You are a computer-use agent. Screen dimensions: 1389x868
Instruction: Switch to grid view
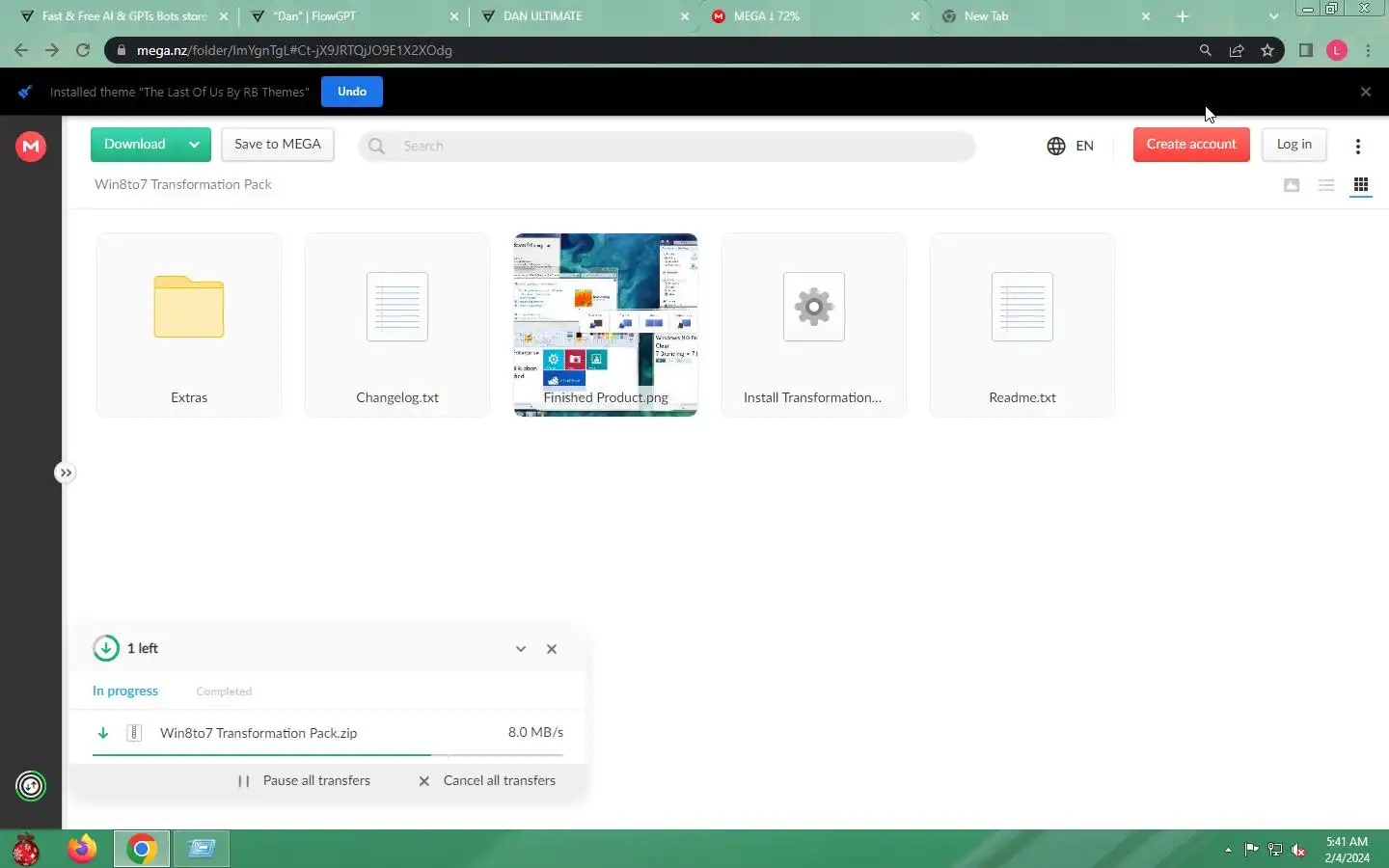(1361, 185)
